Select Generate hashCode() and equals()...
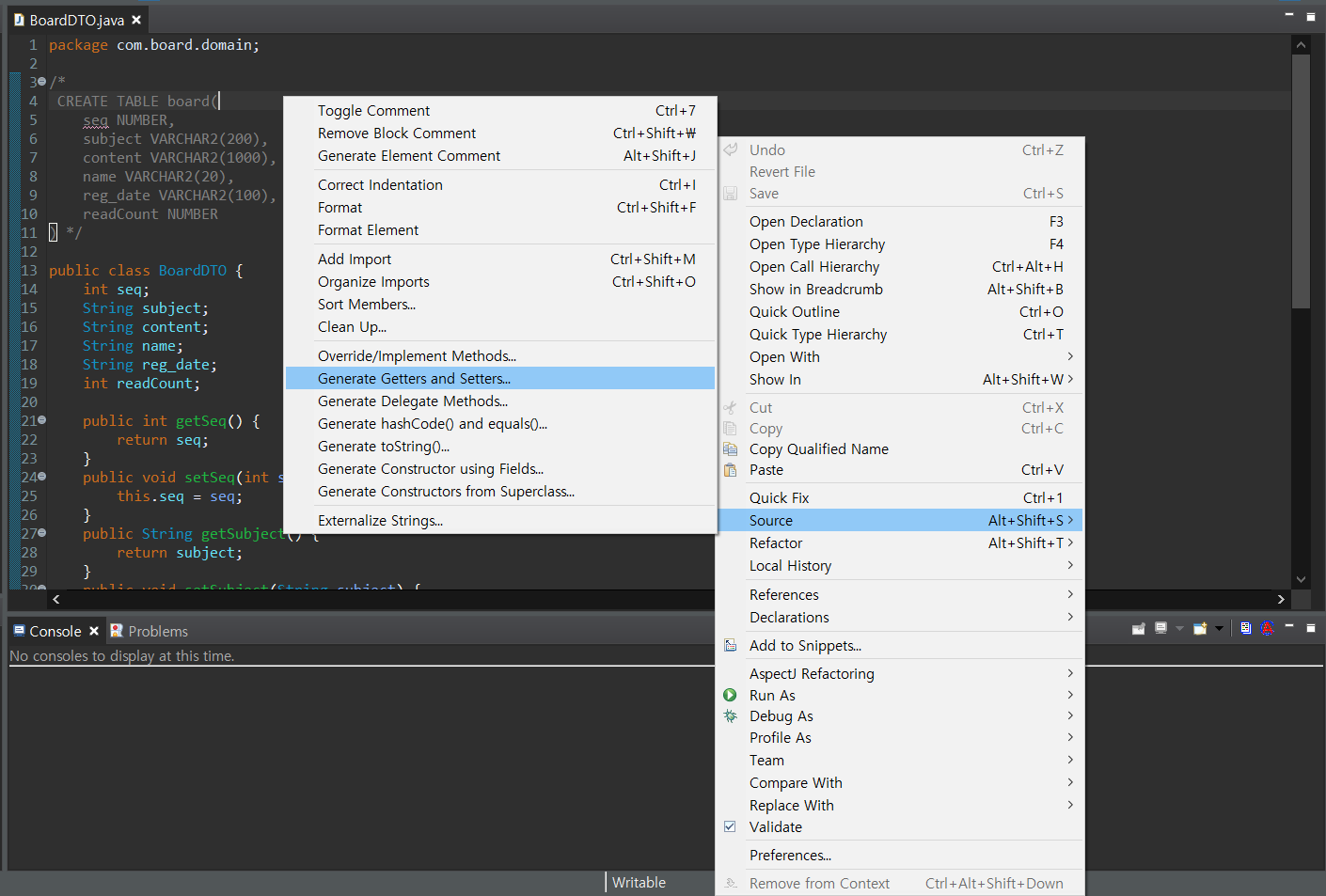This screenshot has width=1326, height=896. click(x=500, y=423)
